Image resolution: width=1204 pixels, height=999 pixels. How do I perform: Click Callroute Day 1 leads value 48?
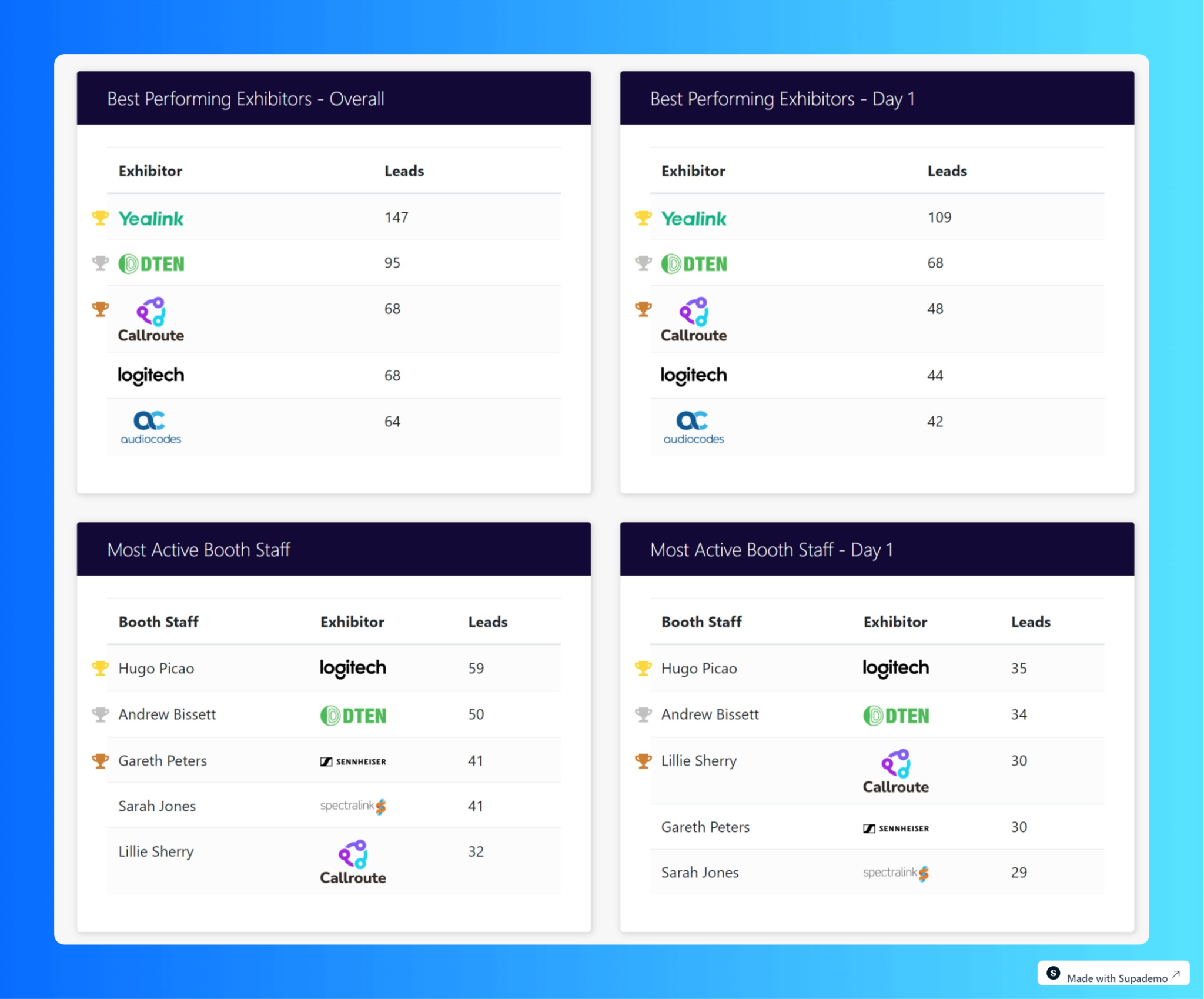pyautogui.click(x=935, y=309)
